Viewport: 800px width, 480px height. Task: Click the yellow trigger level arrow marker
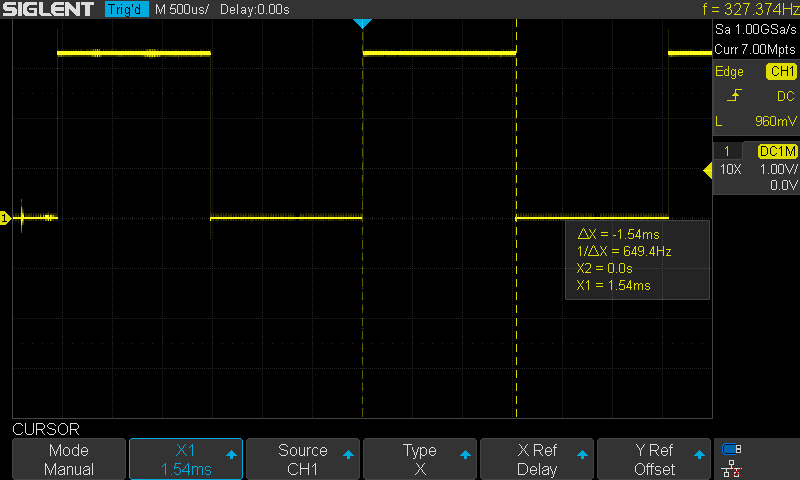click(x=708, y=170)
